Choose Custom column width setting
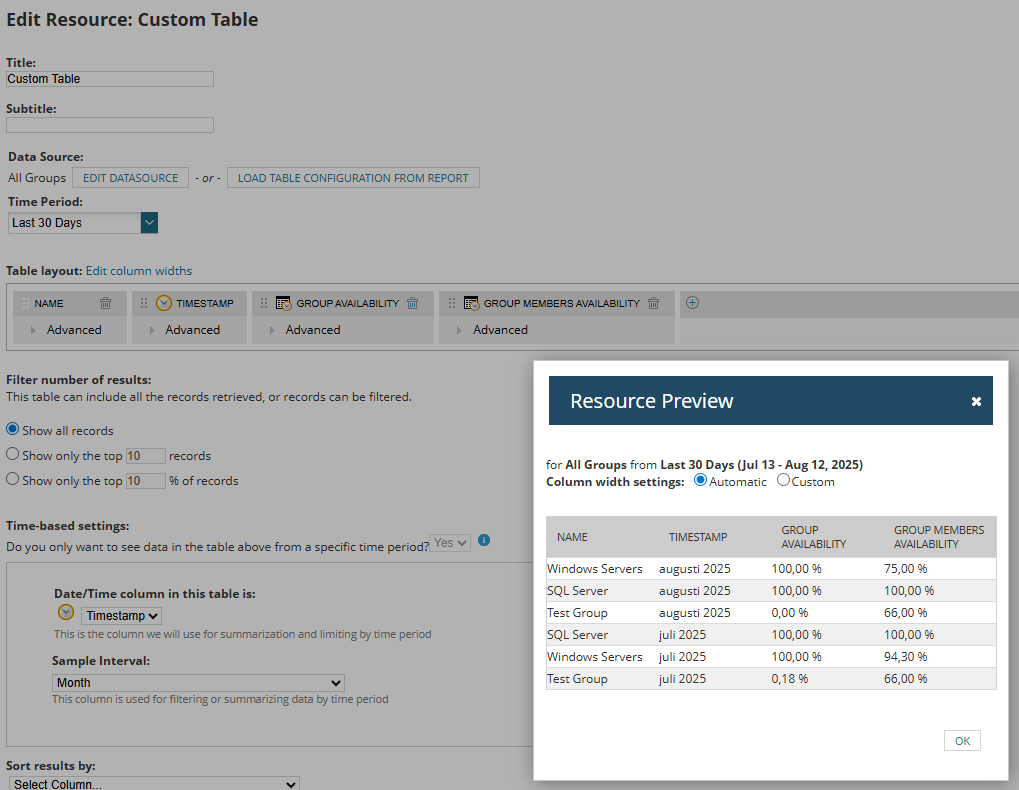 click(x=783, y=480)
